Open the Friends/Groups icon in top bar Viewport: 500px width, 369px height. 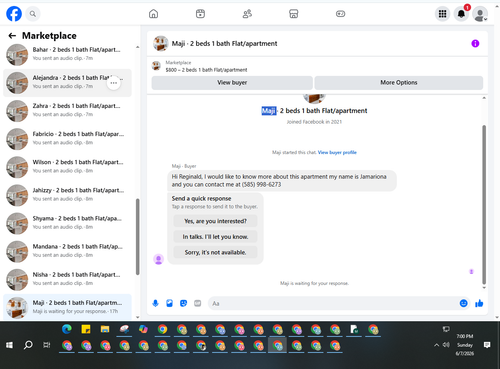247,14
